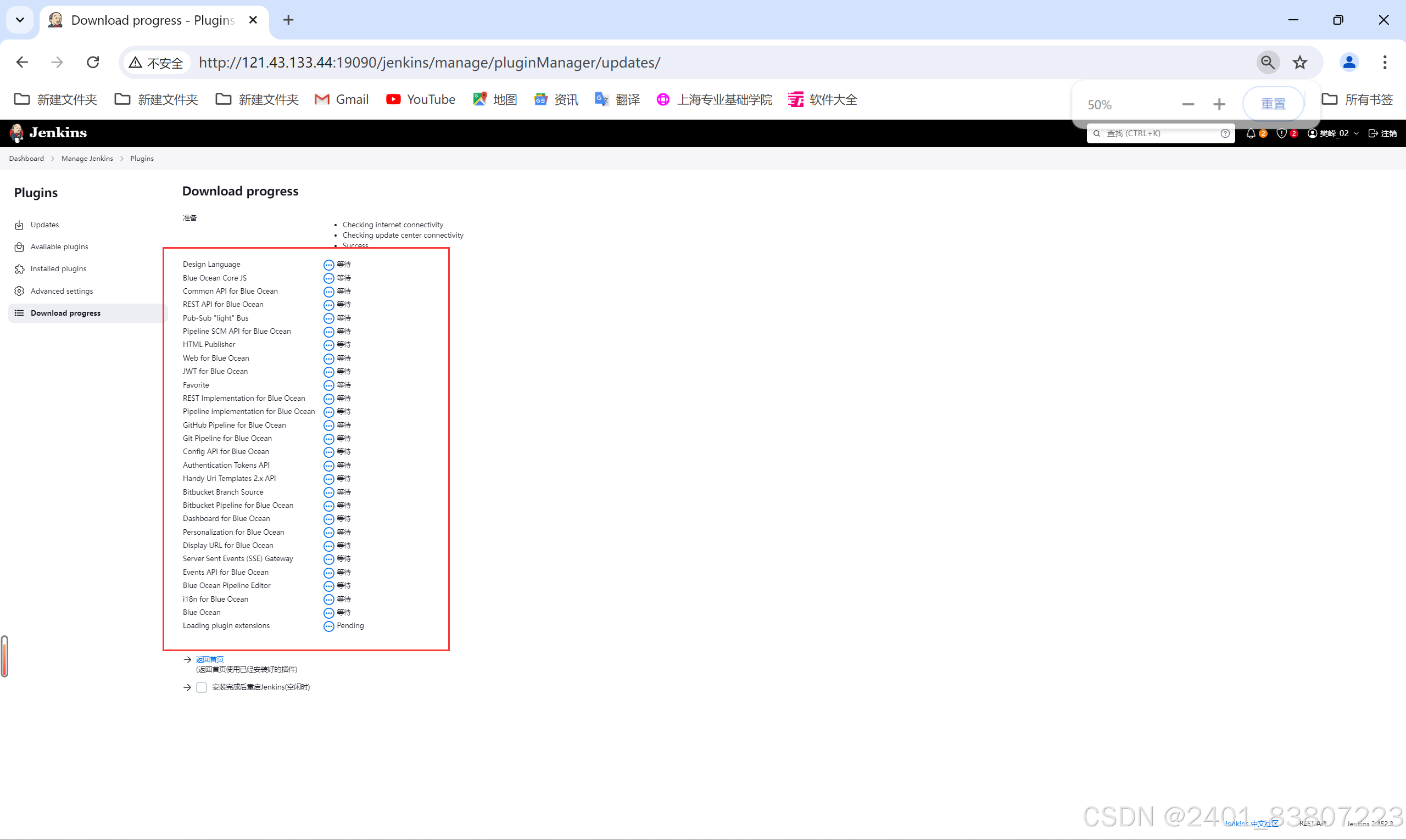Viewport: 1406px width, 840px height.
Task: Click the Installed plugins sidebar icon
Action: 19,269
